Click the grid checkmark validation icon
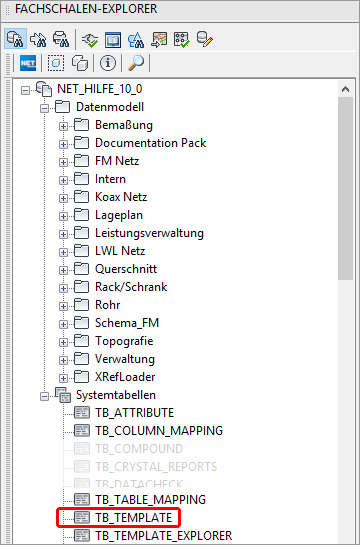The width and height of the screenshot is (360, 545). coord(182,39)
